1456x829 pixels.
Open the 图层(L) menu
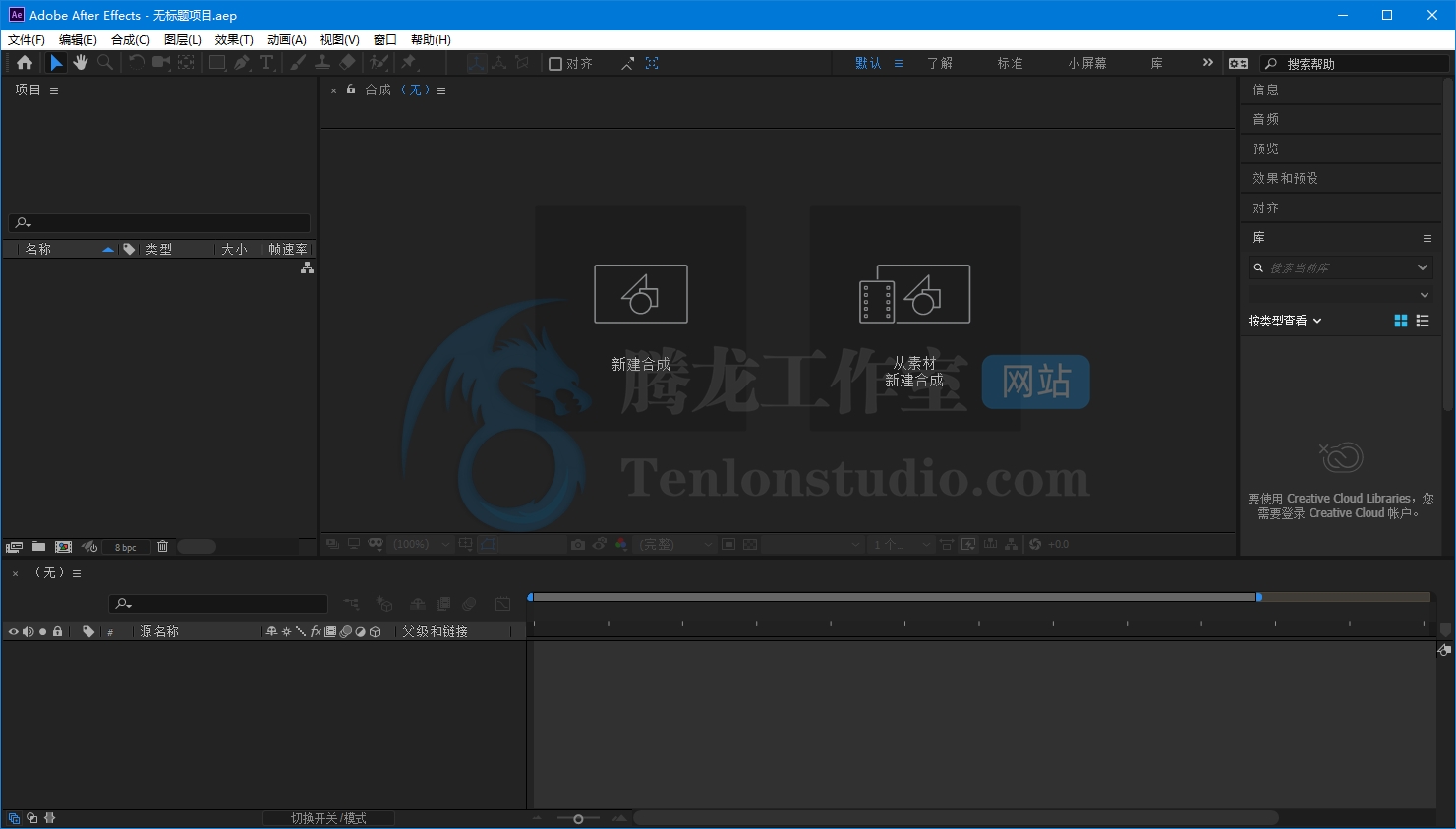pyautogui.click(x=183, y=40)
